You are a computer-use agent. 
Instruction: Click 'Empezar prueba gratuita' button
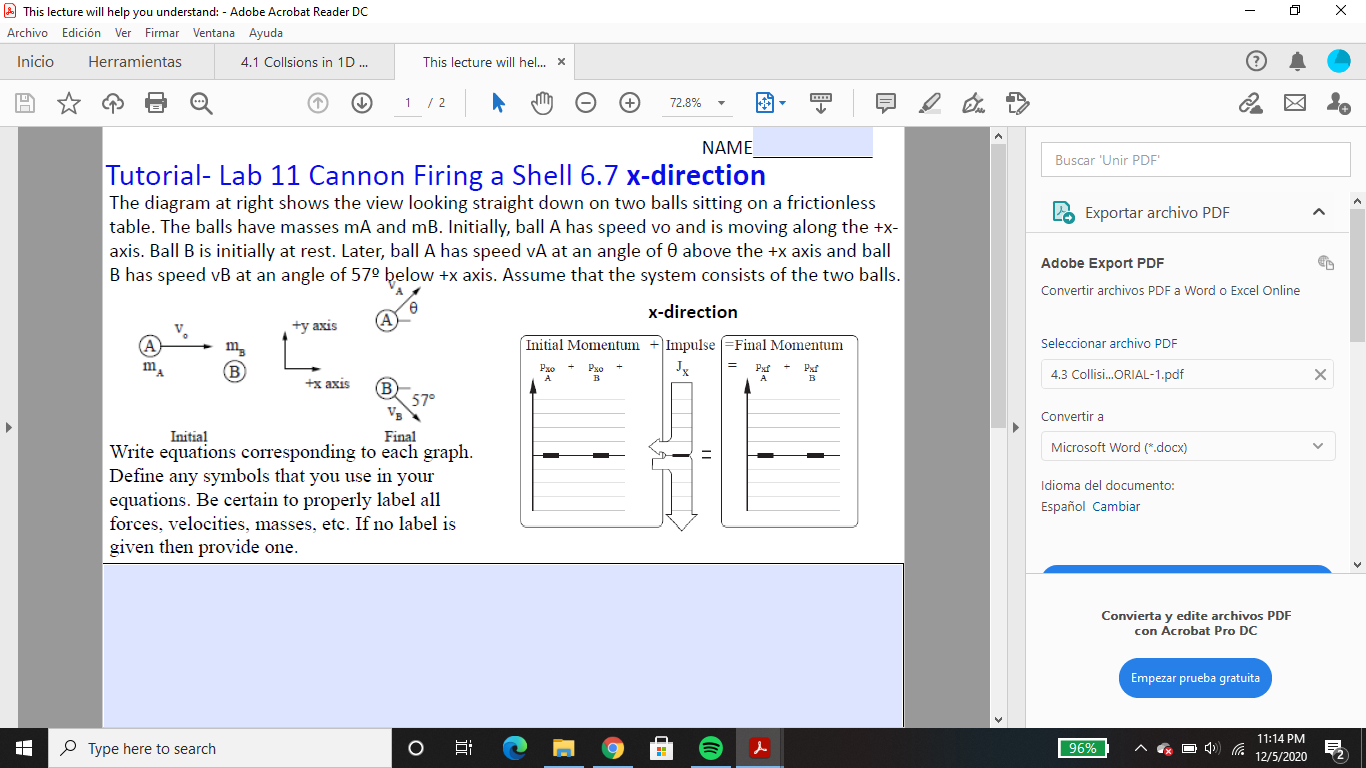[x=1195, y=677]
